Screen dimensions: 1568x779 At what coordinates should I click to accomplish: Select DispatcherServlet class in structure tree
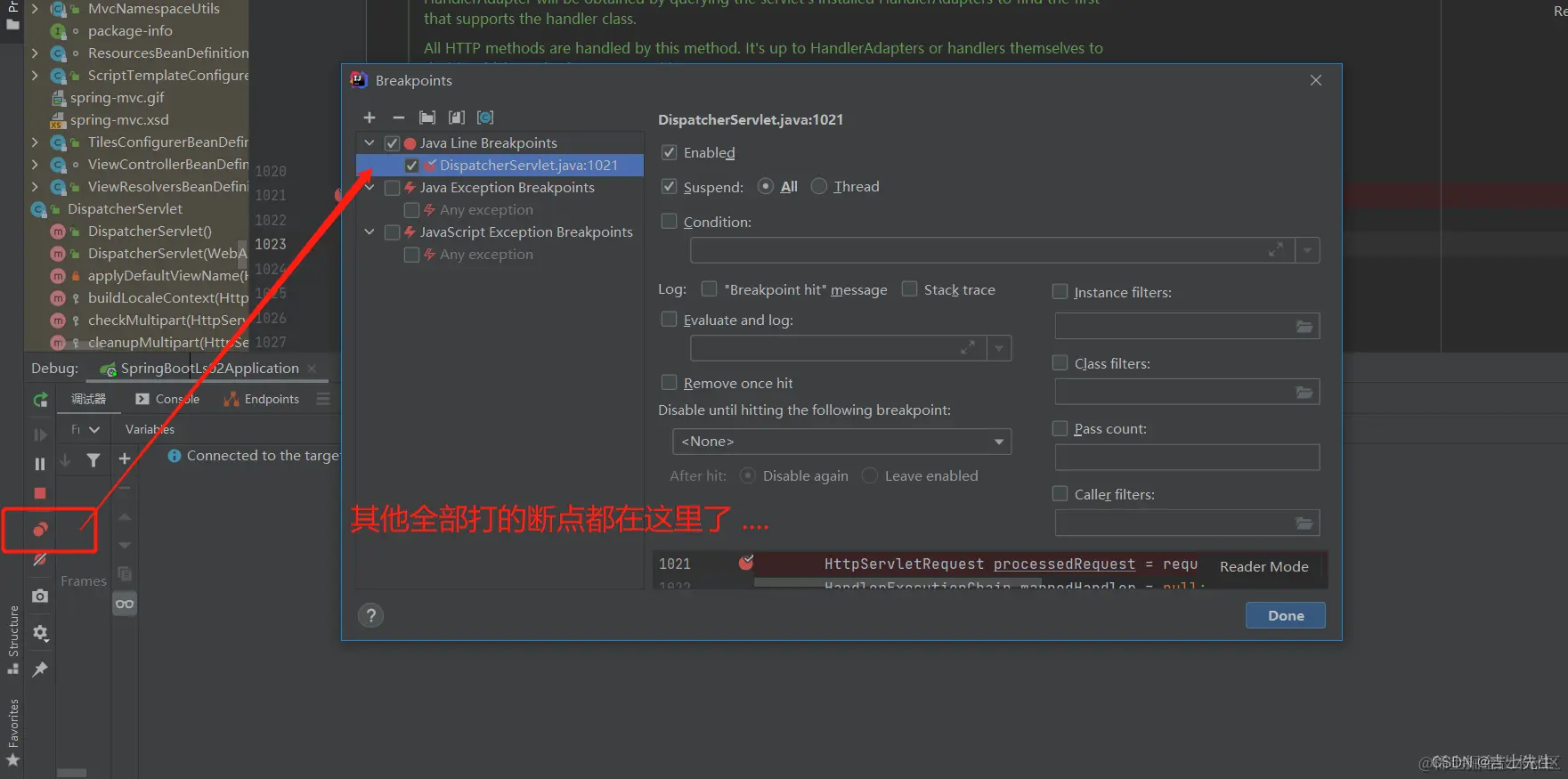125,209
